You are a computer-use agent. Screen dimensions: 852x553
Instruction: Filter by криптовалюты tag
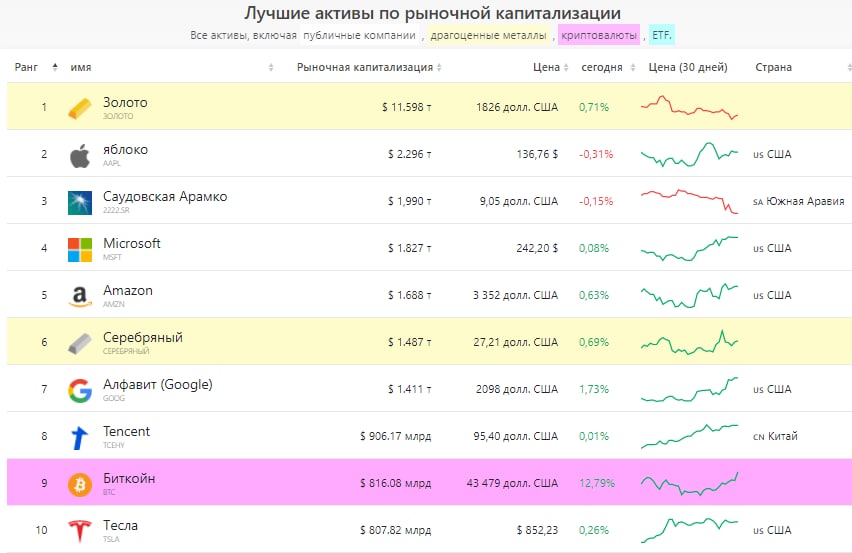click(599, 35)
